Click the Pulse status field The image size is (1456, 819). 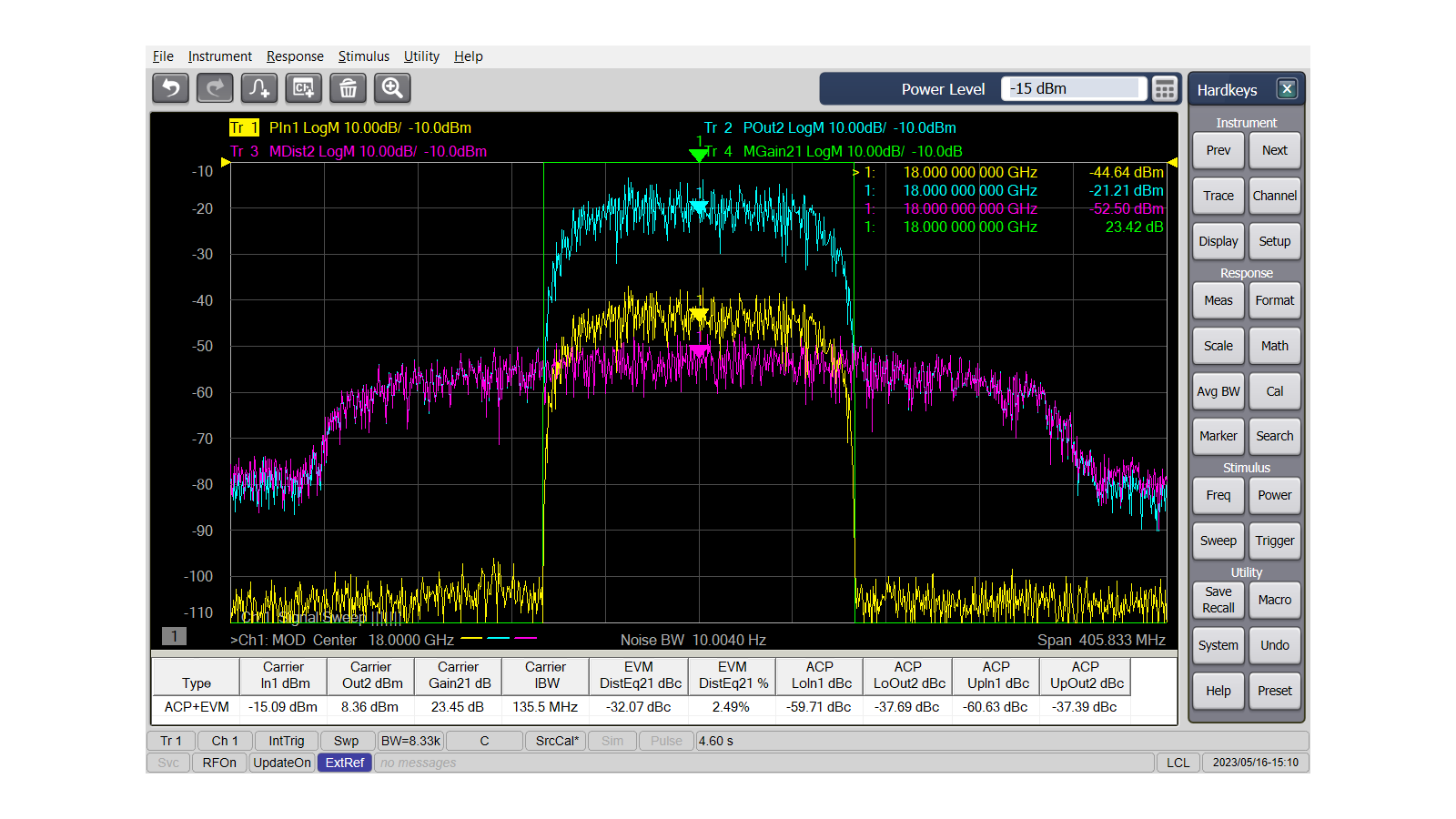tap(666, 741)
